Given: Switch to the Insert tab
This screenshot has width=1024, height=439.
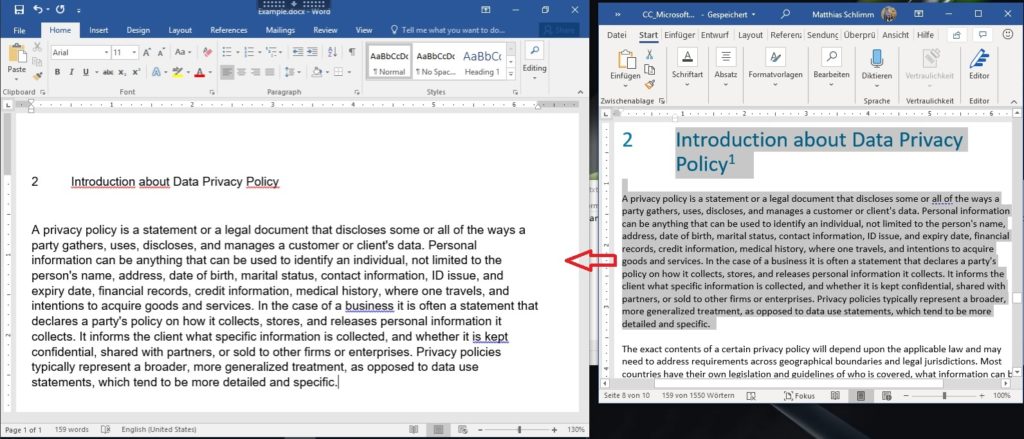Looking at the screenshot, I should (99, 30).
